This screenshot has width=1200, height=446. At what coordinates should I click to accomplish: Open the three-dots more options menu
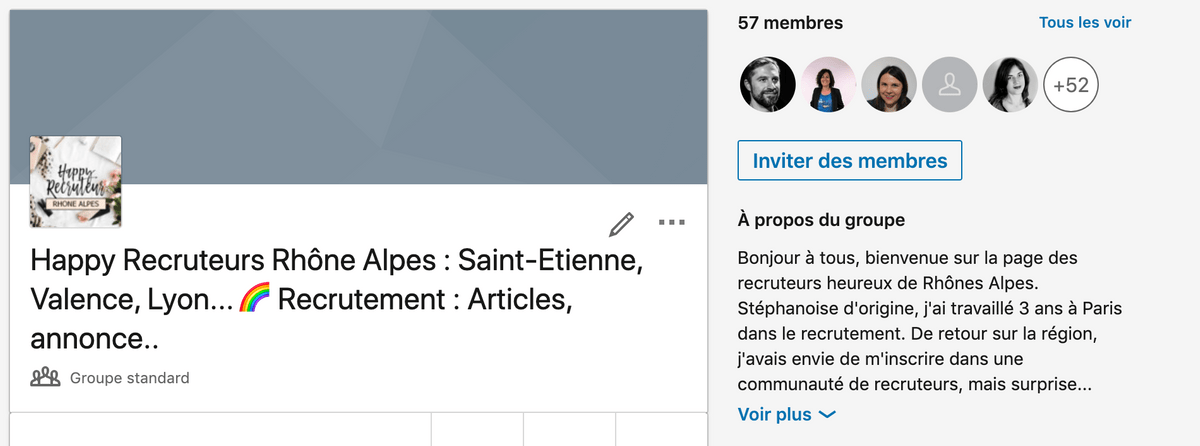671,222
